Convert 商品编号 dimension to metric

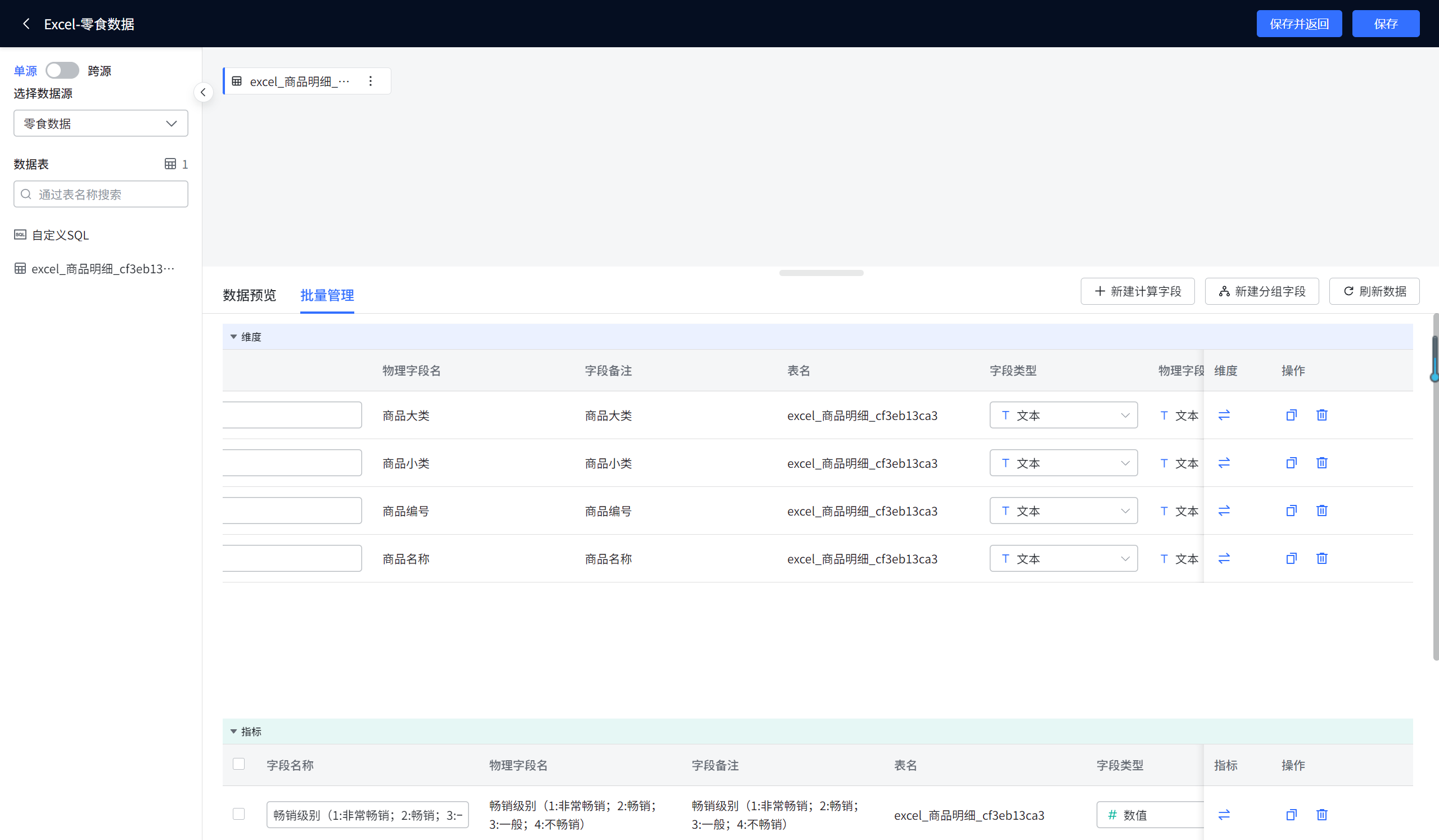pyautogui.click(x=1224, y=511)
